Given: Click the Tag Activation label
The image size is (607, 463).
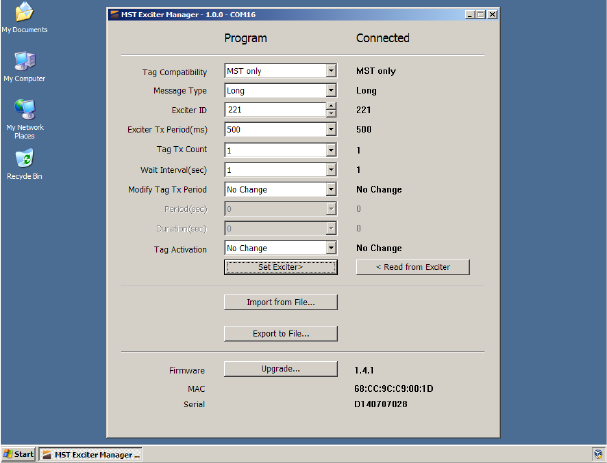Looking at the screenshot, I should click(180, 250).
